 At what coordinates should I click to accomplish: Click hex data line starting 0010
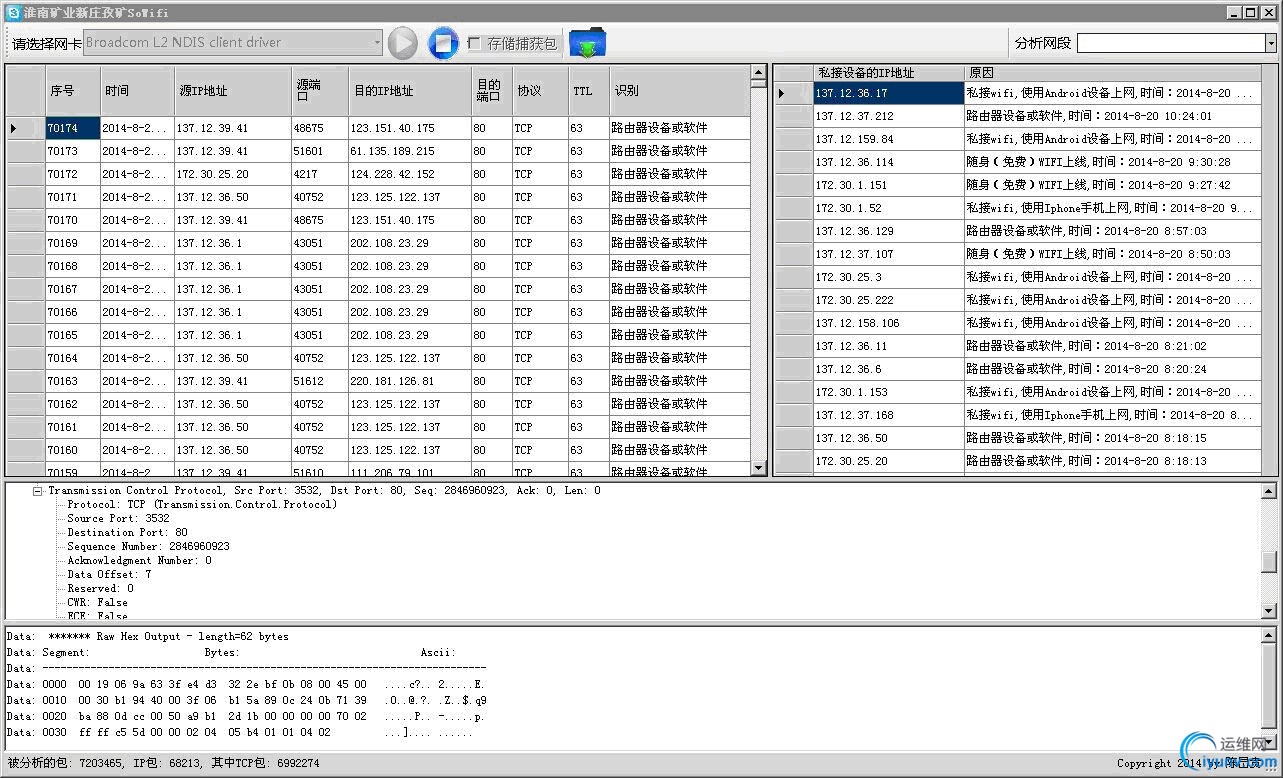tap(246, 700)
